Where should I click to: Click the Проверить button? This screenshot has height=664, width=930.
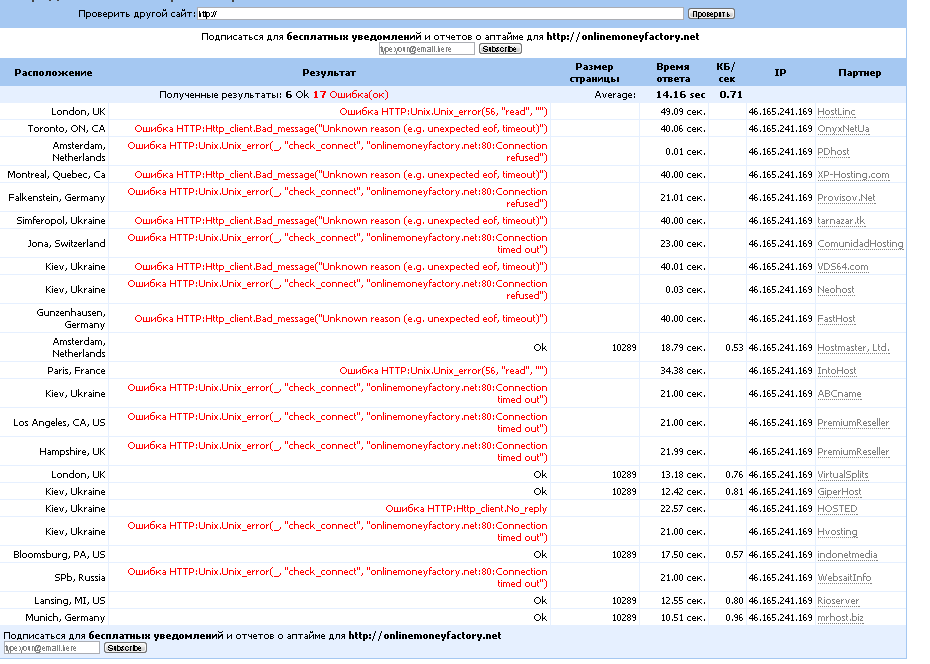(711, 14)
